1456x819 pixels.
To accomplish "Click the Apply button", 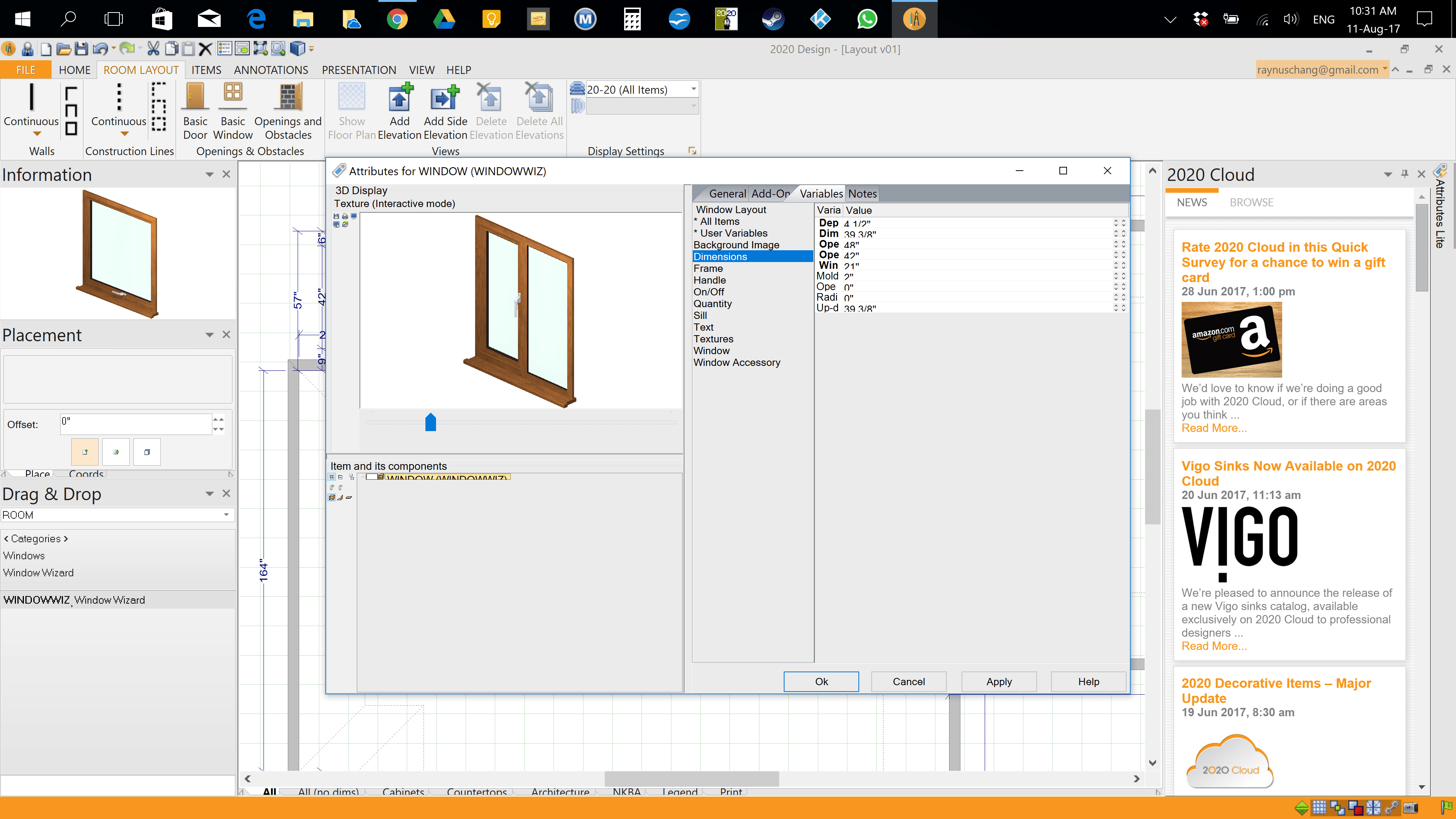I will coord(998,682).
